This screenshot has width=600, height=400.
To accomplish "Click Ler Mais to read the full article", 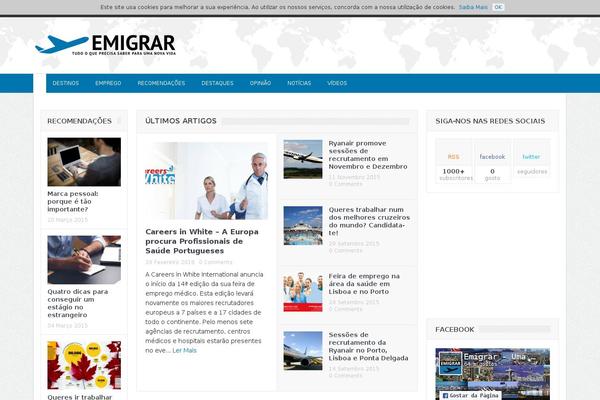I will click(184, 350).
